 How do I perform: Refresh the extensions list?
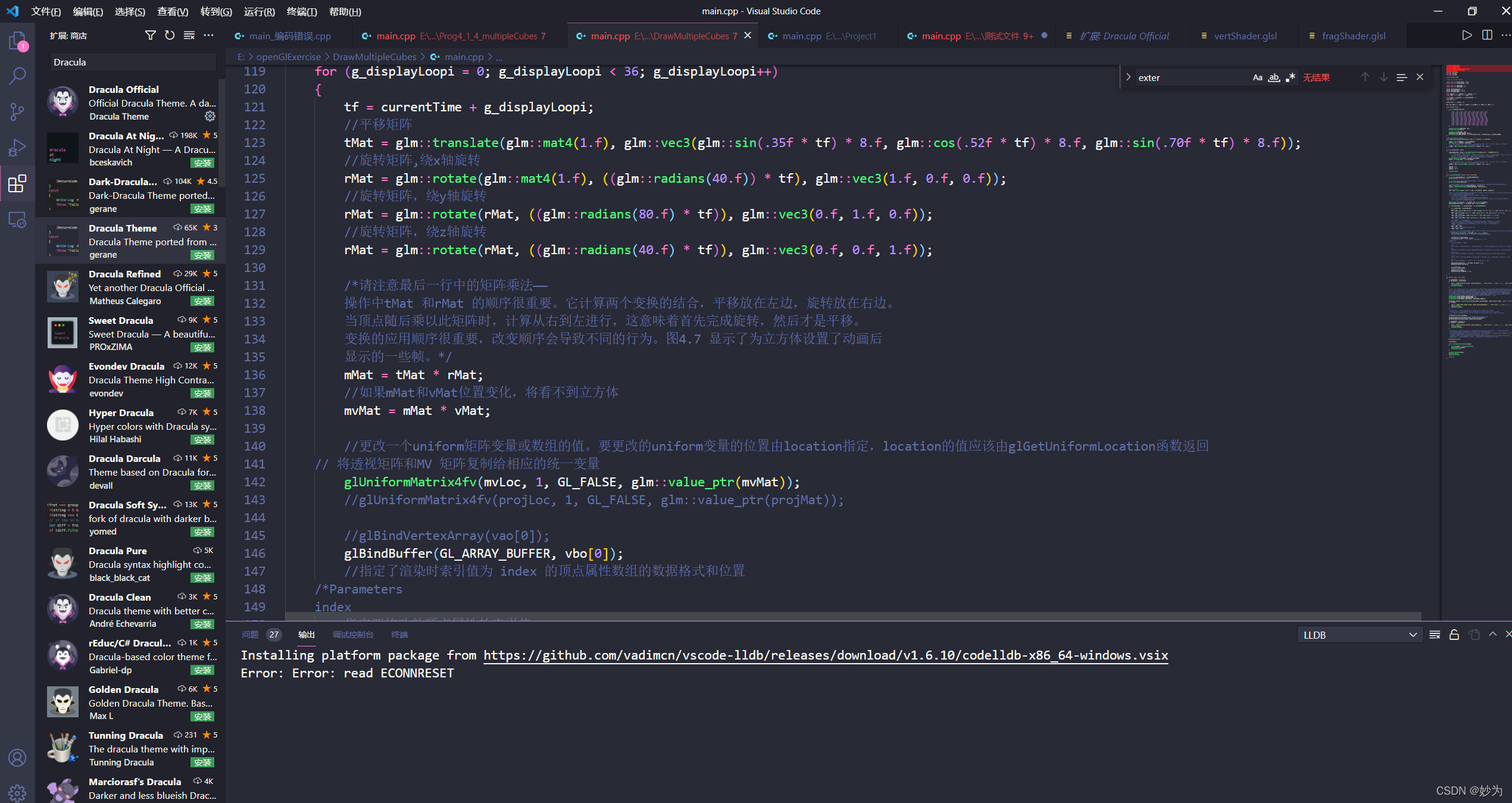[170, 36]
